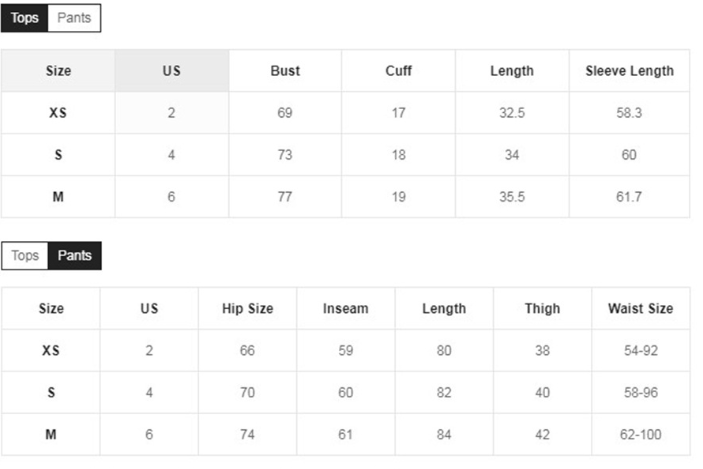The image size is (703, 469).
Task: Open the Tops tab in lower chart
Action: click(x=25, y=256)
